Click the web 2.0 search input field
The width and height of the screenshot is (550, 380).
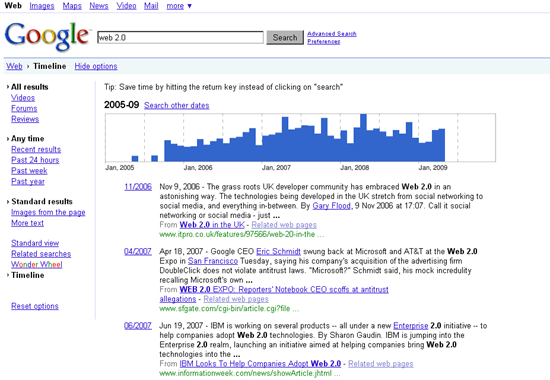(x=180, y=38)
